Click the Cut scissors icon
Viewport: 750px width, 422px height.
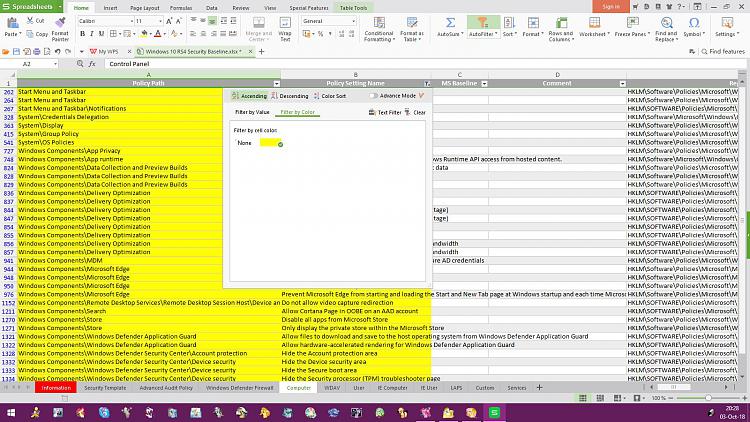(30, 21)
